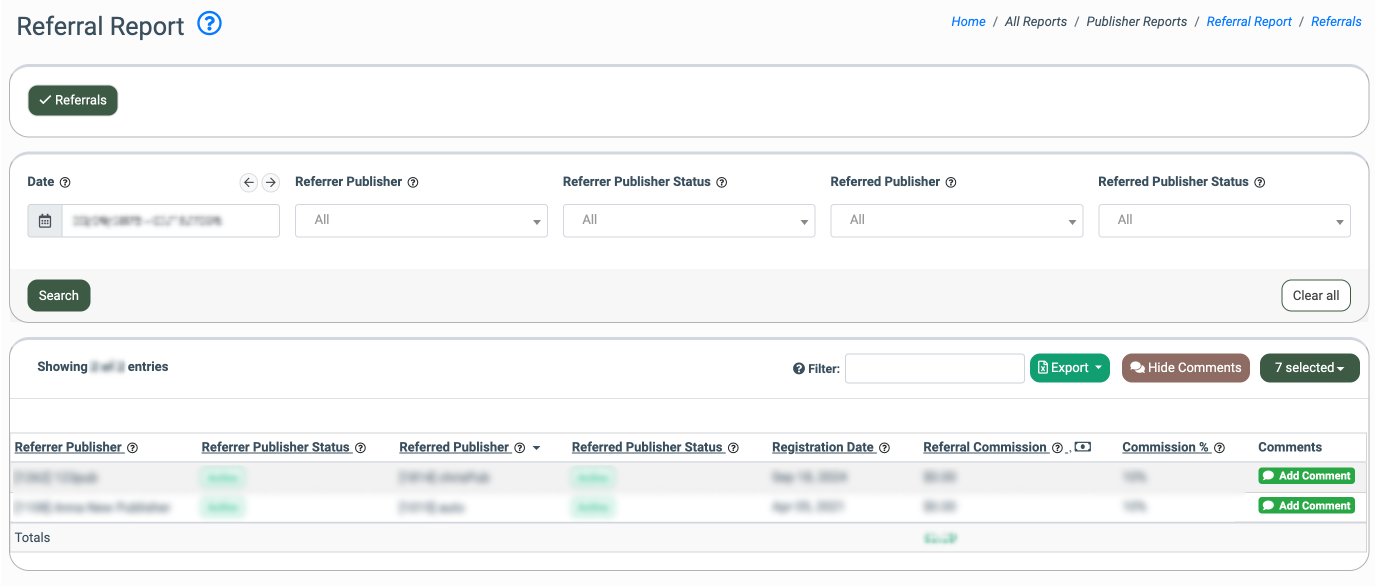Go to next date range arrow
Image resolution: width=1375 pixels, height=586 pixels.
click(x=270, y=182)
